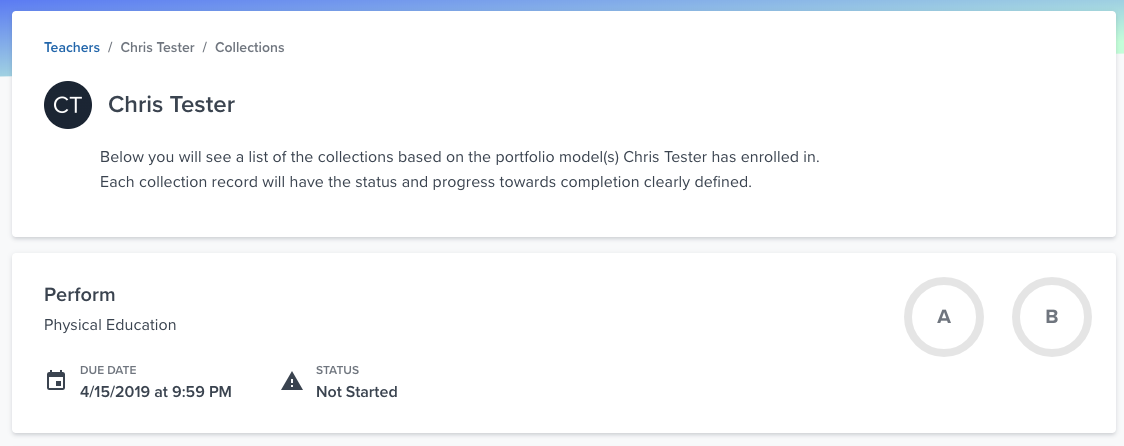
Task: Click the 'Each collection record' description line
Action: 425,182
